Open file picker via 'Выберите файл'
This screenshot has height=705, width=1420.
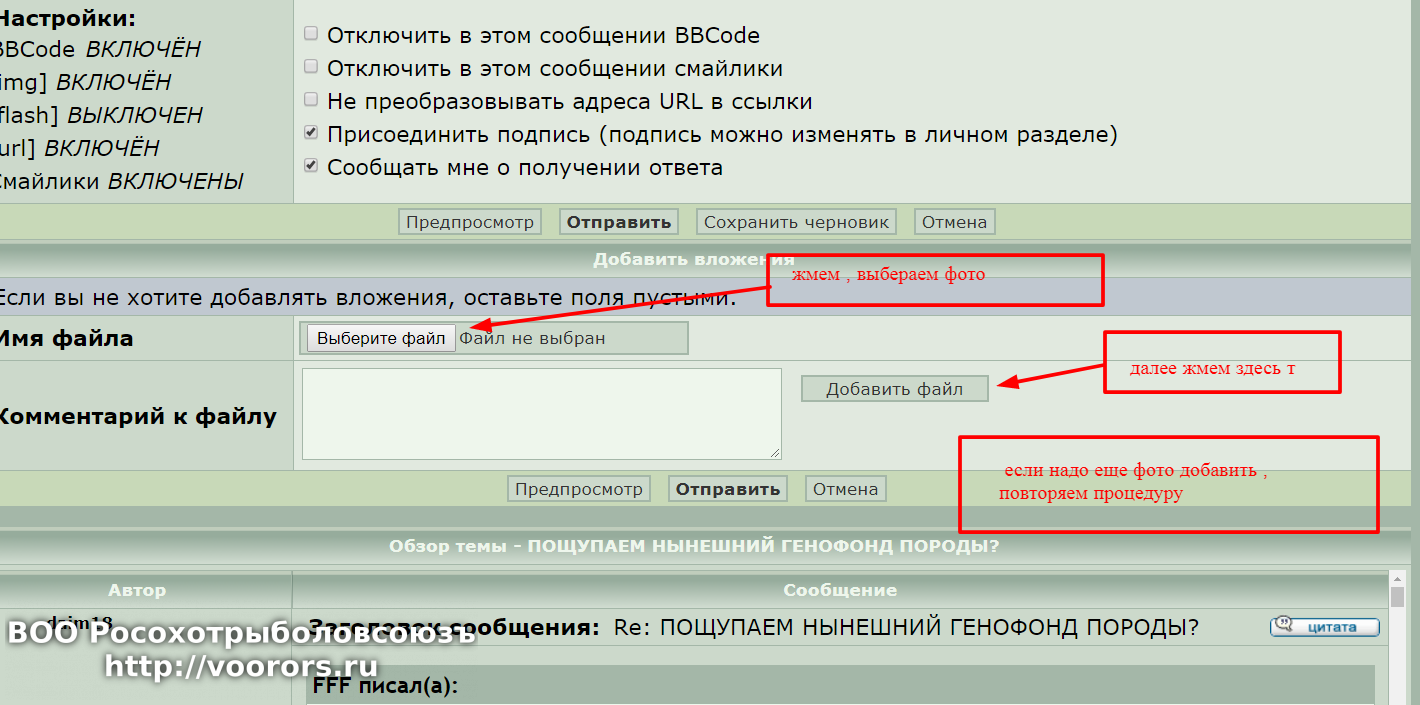click(381, 338)
